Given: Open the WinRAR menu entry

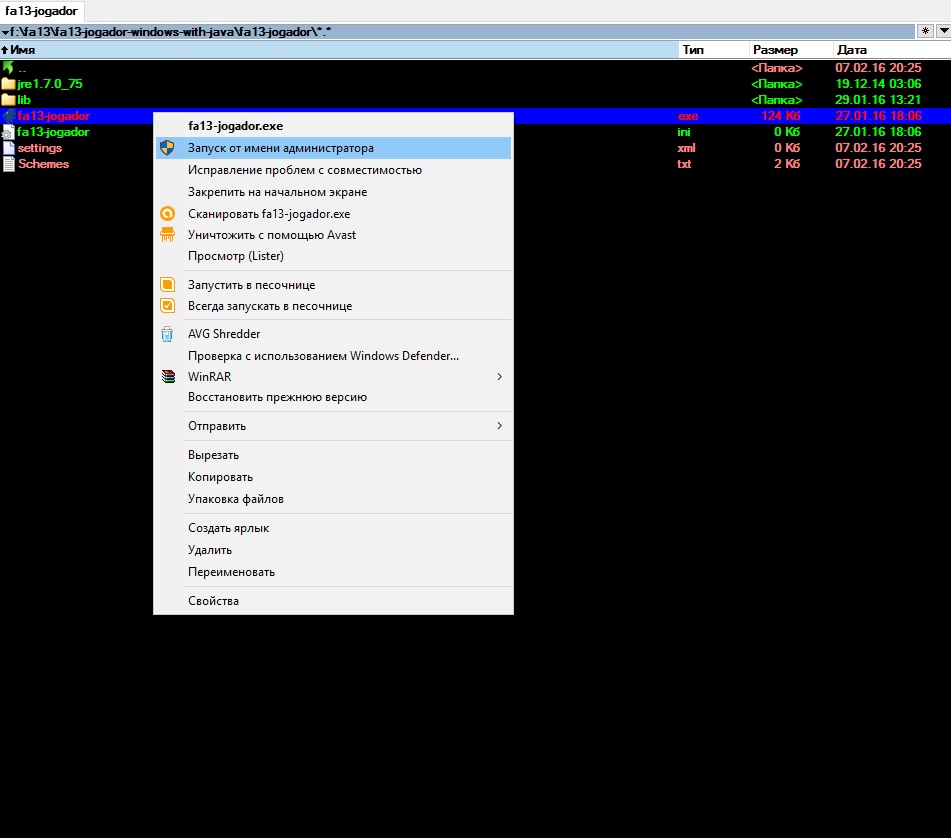Looking at the screenshot, I should pyautogui.click(x=333, y=377).
